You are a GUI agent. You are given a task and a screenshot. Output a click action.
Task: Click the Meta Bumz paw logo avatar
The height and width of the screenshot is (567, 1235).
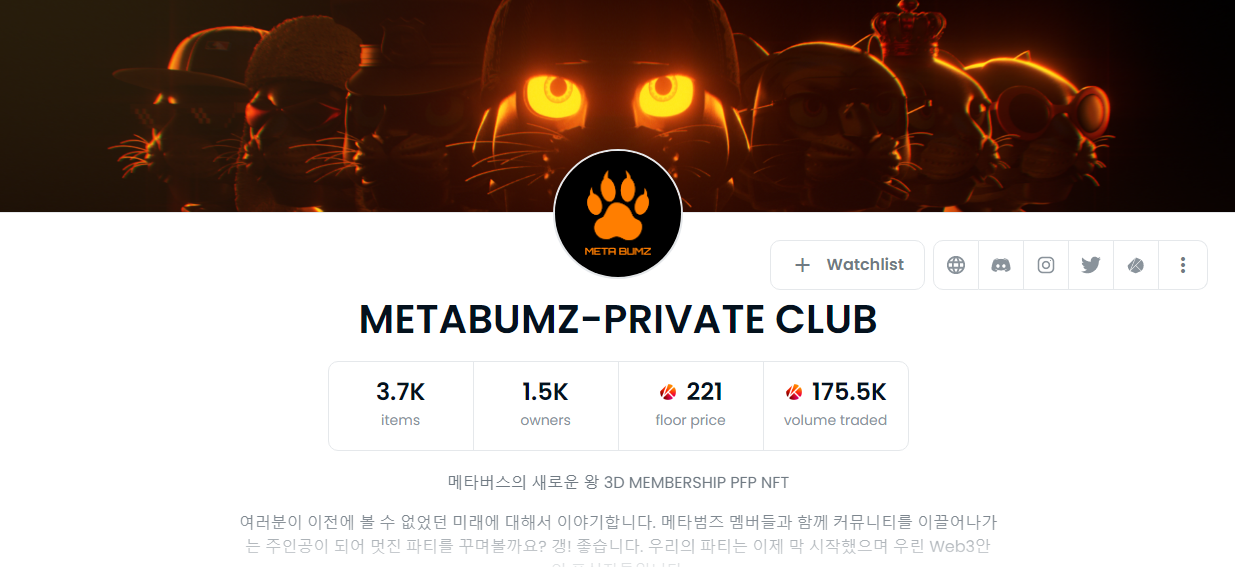[618, 214]
